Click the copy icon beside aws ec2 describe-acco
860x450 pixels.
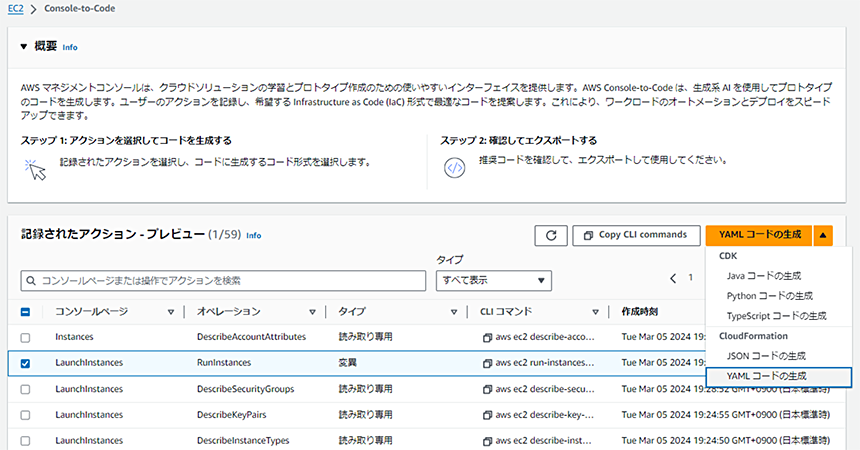[x=487, y=338]
